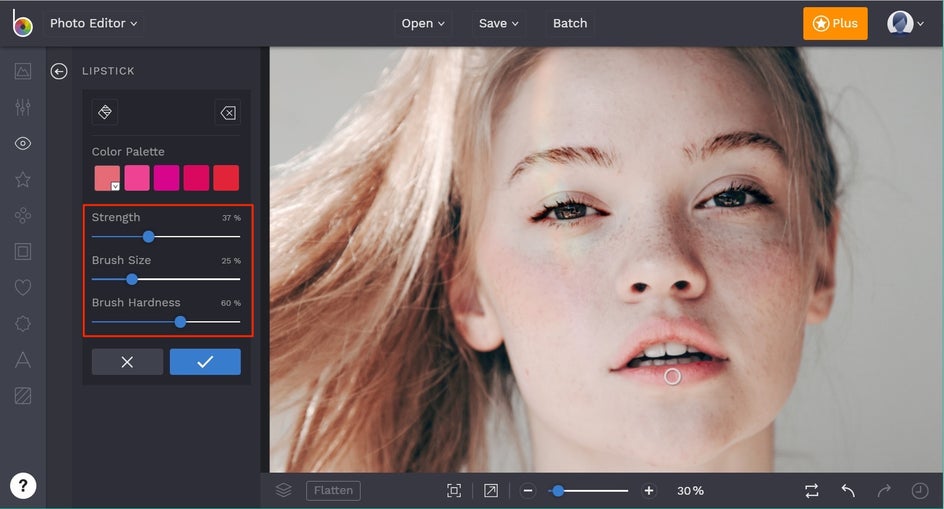Image resolution: width=944 pixels, height=509 pixels.
Task: Click the compare original icon
Action: click(812, 491)
